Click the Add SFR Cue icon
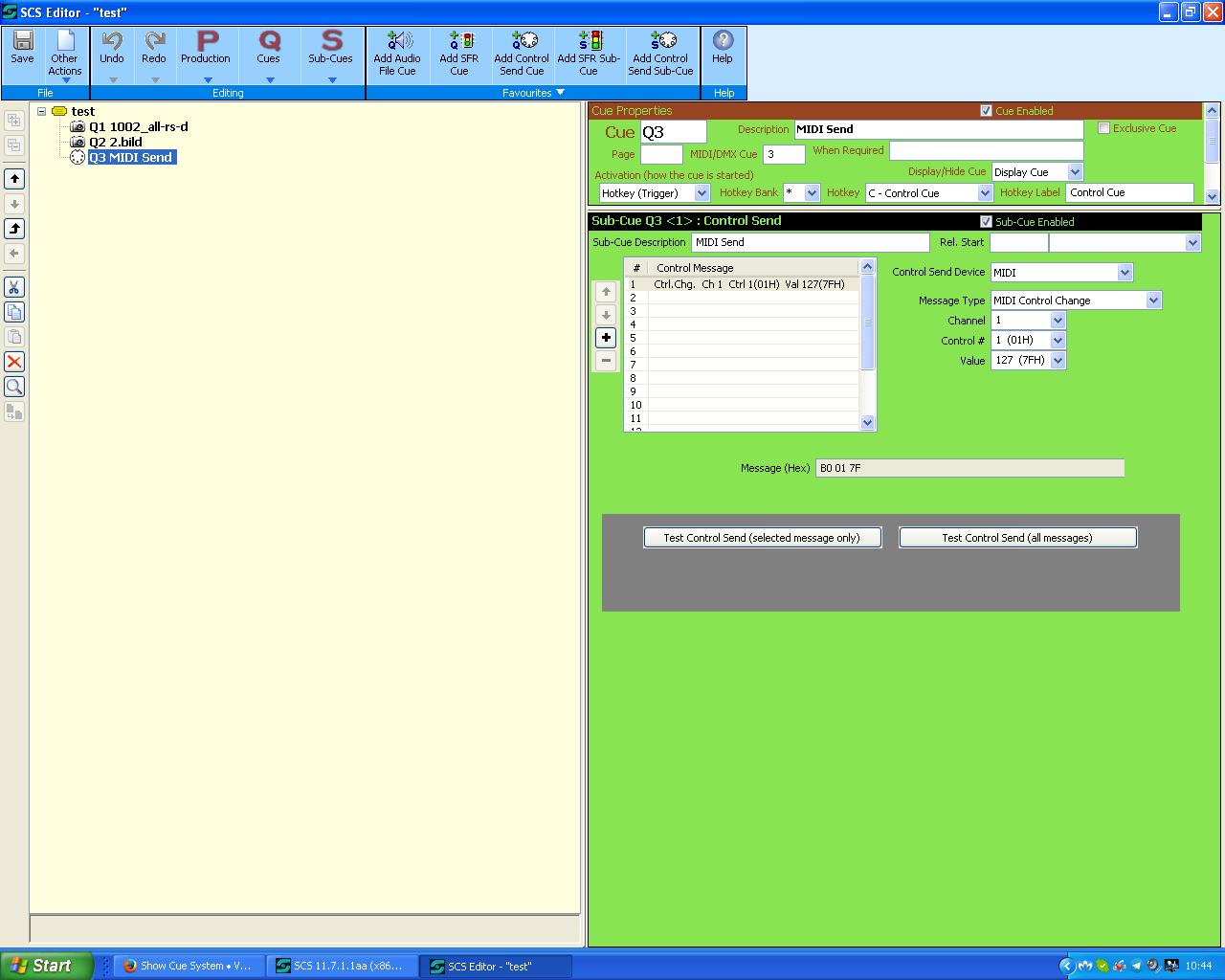 tap(459, 41)
